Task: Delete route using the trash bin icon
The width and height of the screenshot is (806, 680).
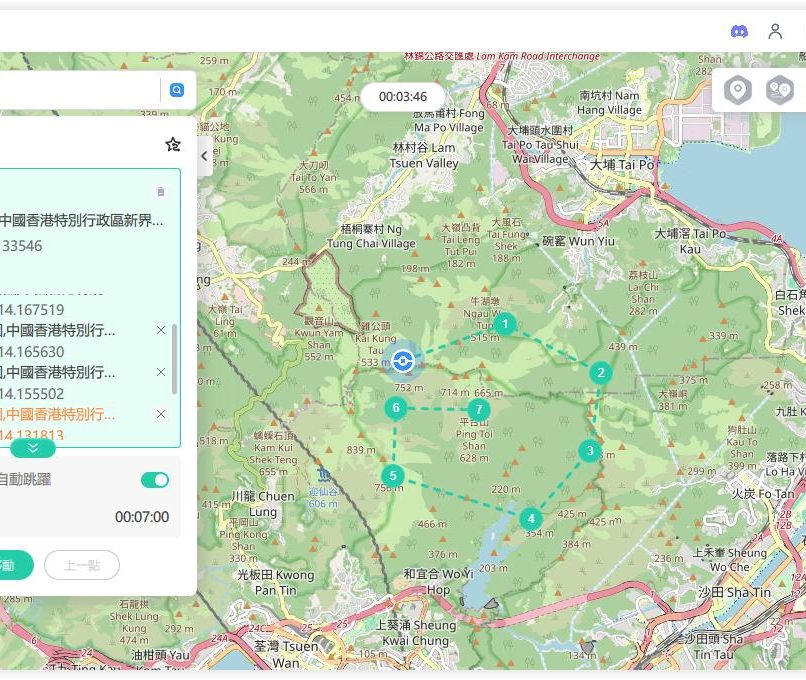Action: pyautogui.click(x=161, y=191)
